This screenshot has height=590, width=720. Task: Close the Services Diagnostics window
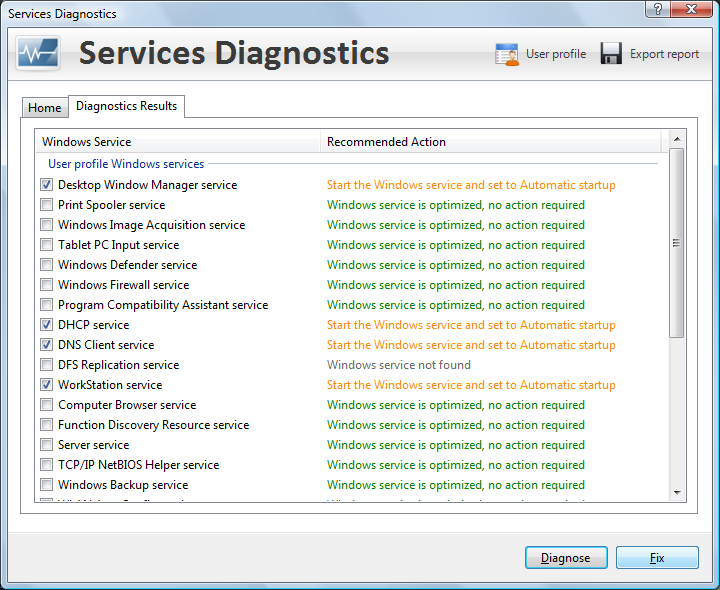pos(692,9)
